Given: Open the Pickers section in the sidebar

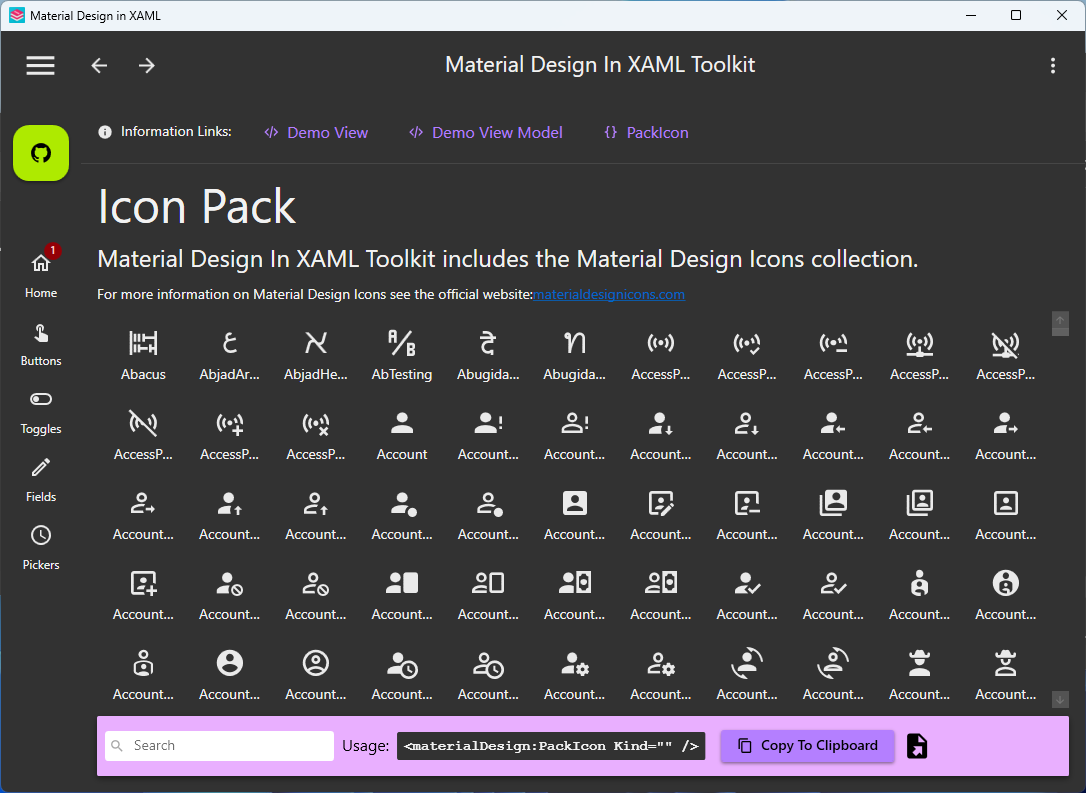Looking at the screenshot, I should point(40,545).
